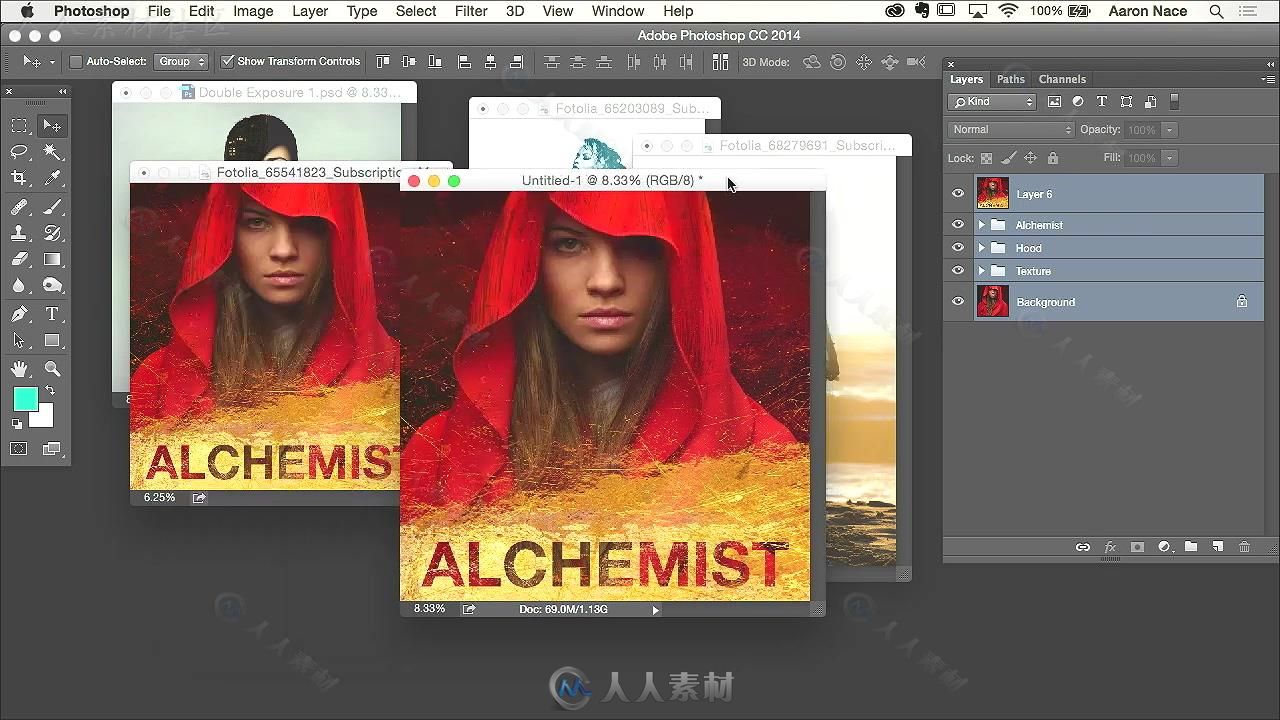The height and width of the screenshot is (720, 1280).
Task: Hide the Alchemist group visibility
Action: pyautogui.click(x=958, y=225)
